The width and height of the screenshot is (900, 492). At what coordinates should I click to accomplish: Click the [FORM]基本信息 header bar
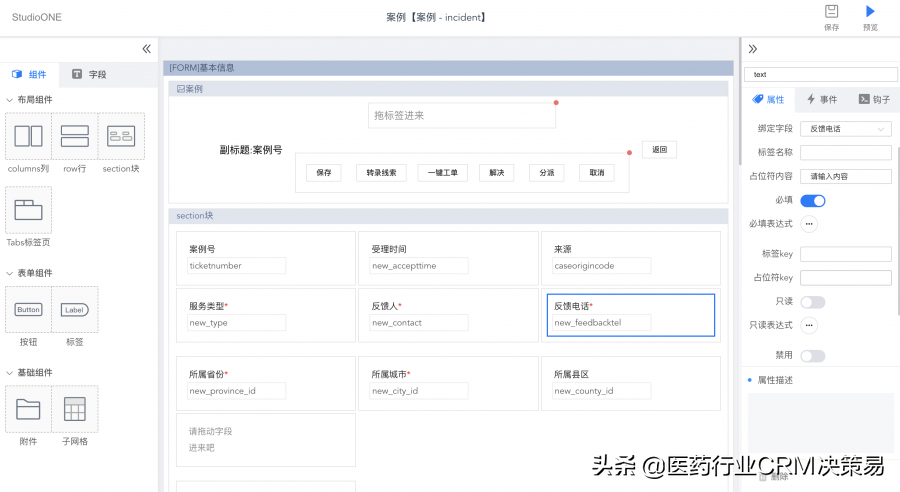[448, 68]
